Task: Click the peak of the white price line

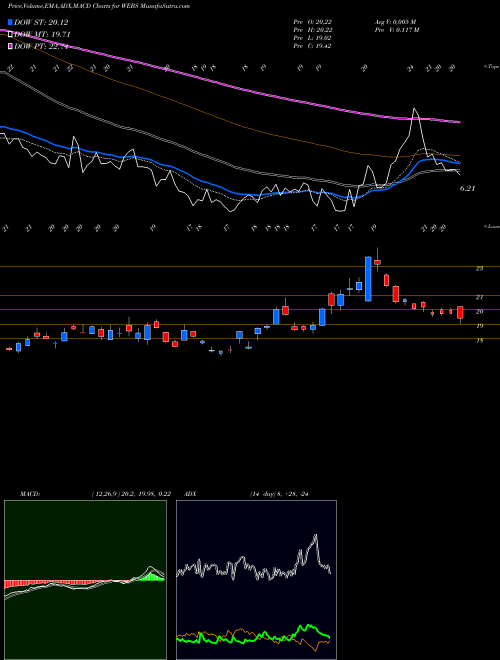Action: [415, 109]
